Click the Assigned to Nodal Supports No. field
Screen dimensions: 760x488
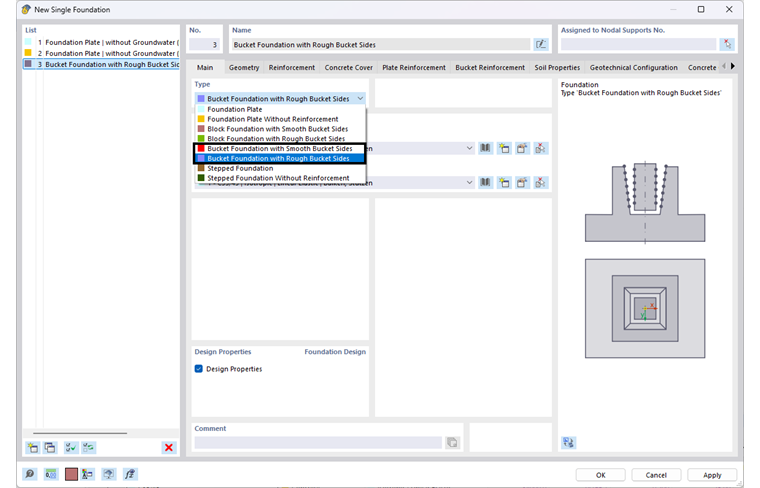click(638, 45)
